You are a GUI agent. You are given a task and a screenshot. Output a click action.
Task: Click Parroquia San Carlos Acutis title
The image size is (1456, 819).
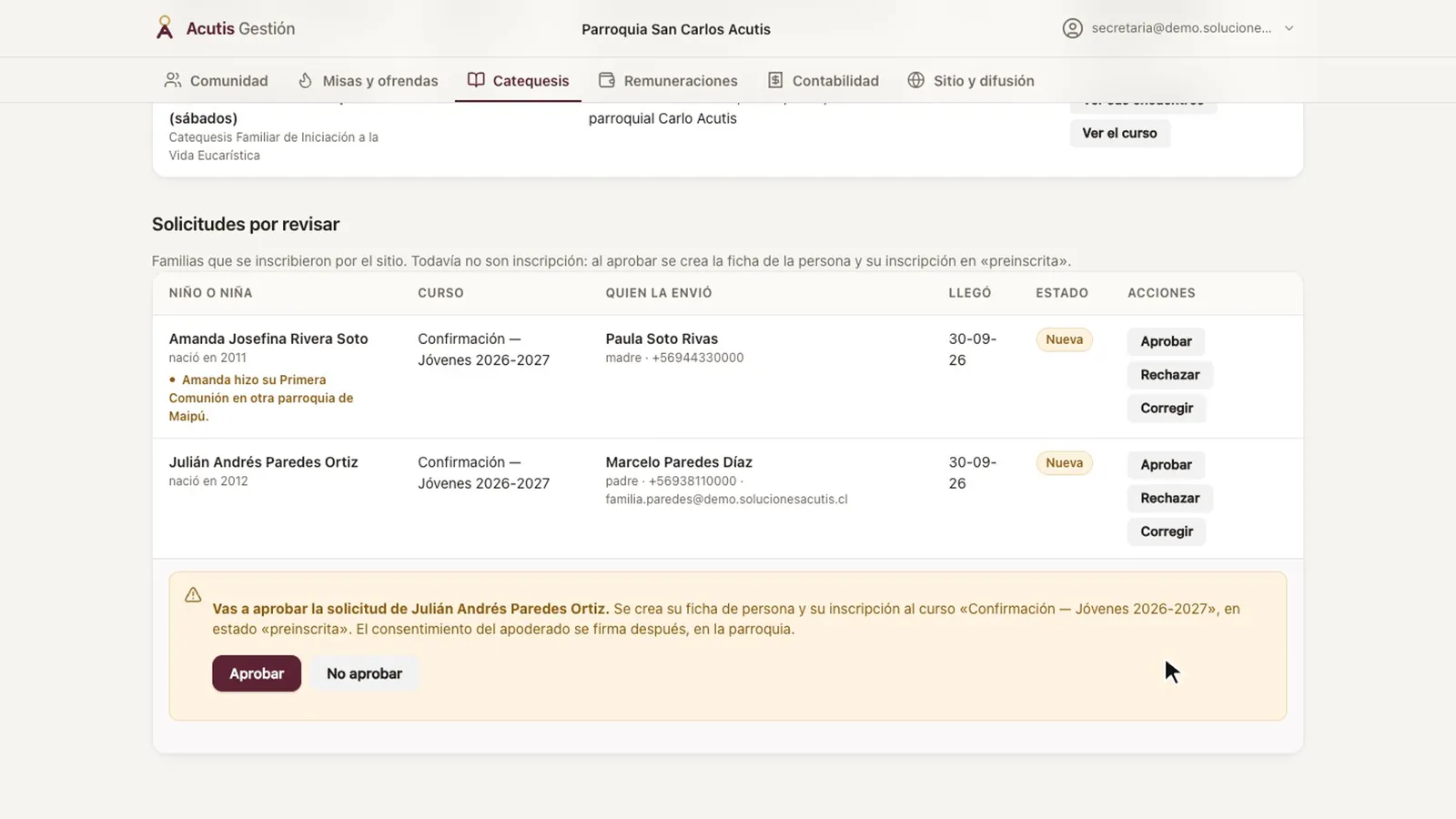(676, 29)
